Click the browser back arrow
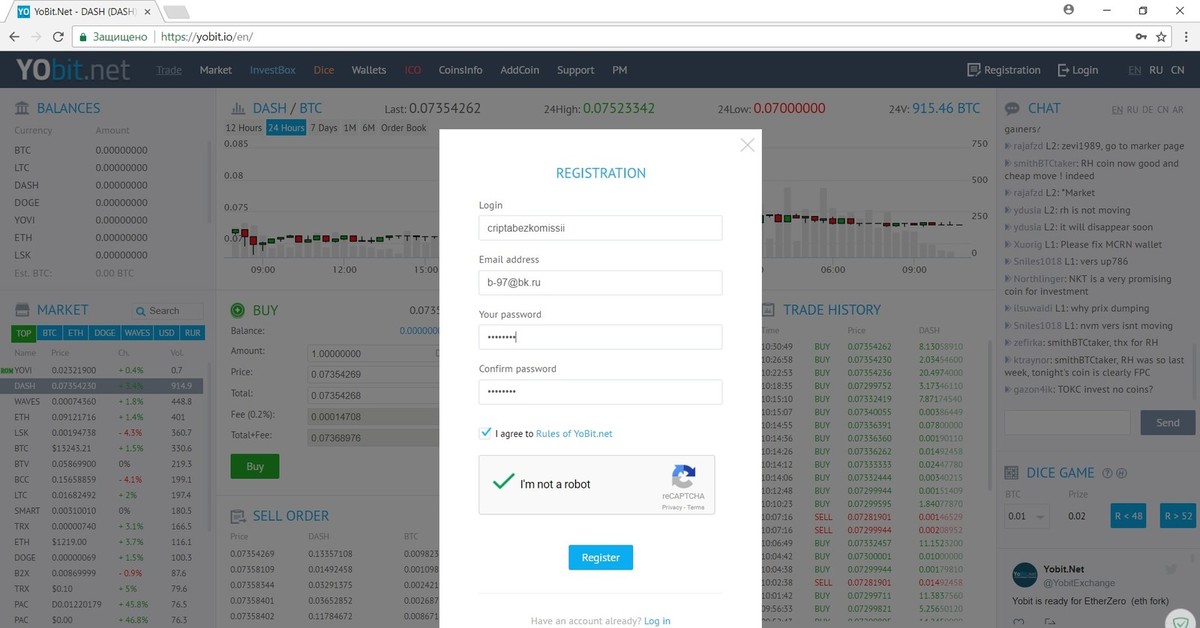 (x=13, y=36)
